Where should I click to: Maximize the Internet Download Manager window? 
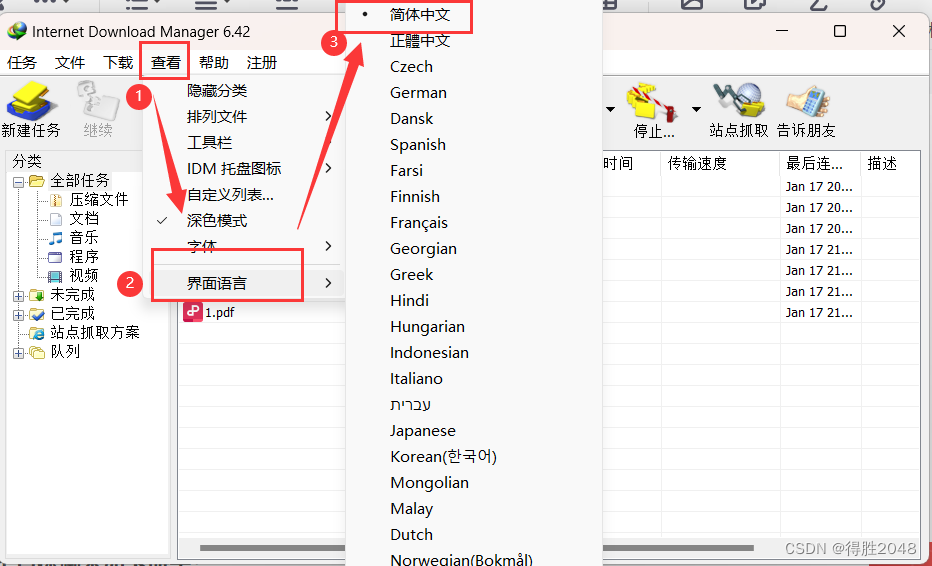(x=840, y=31)
